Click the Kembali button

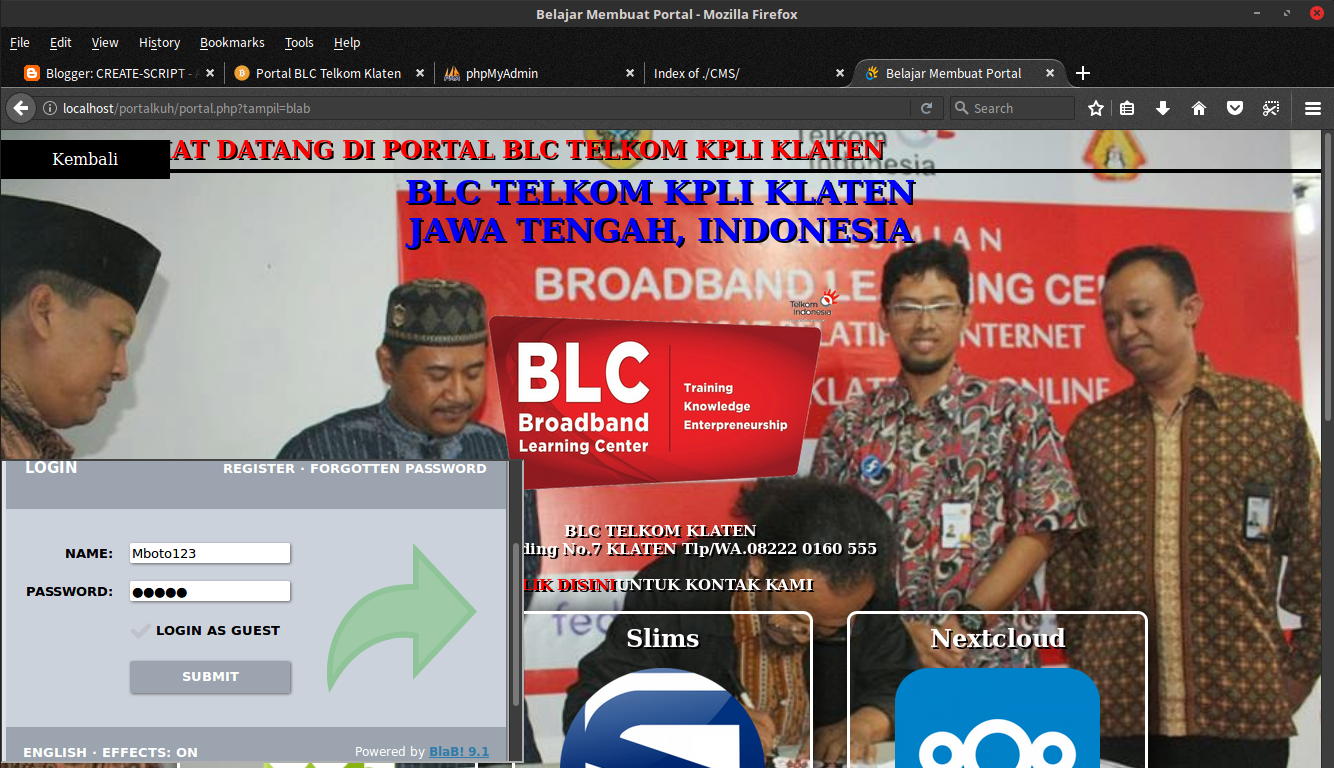(x=85, y=158)
